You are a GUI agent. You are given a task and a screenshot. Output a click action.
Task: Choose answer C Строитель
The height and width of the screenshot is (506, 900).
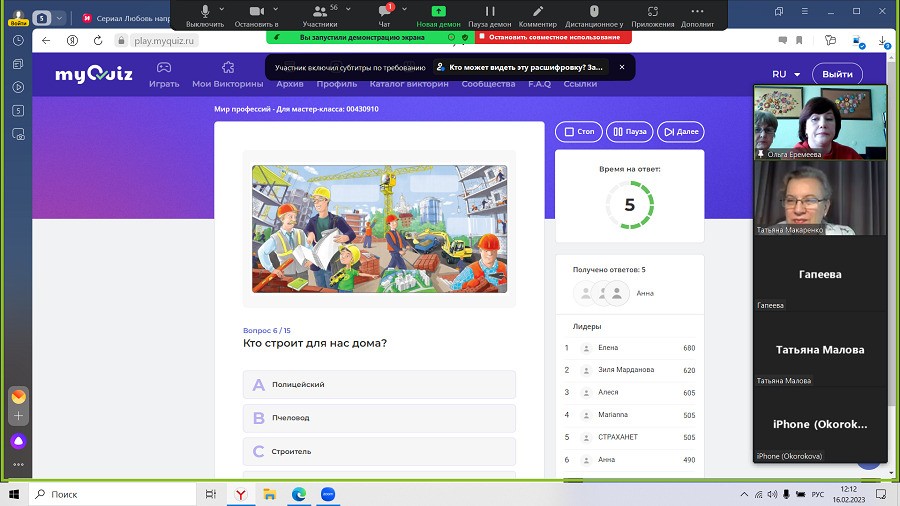379,451
